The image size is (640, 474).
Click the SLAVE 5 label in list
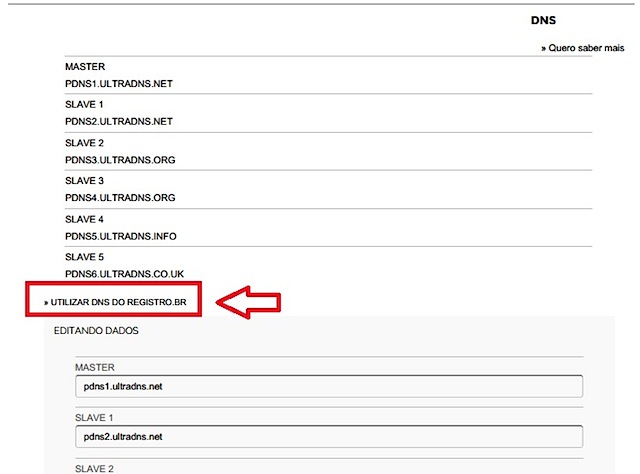click(x=84, y=257)
